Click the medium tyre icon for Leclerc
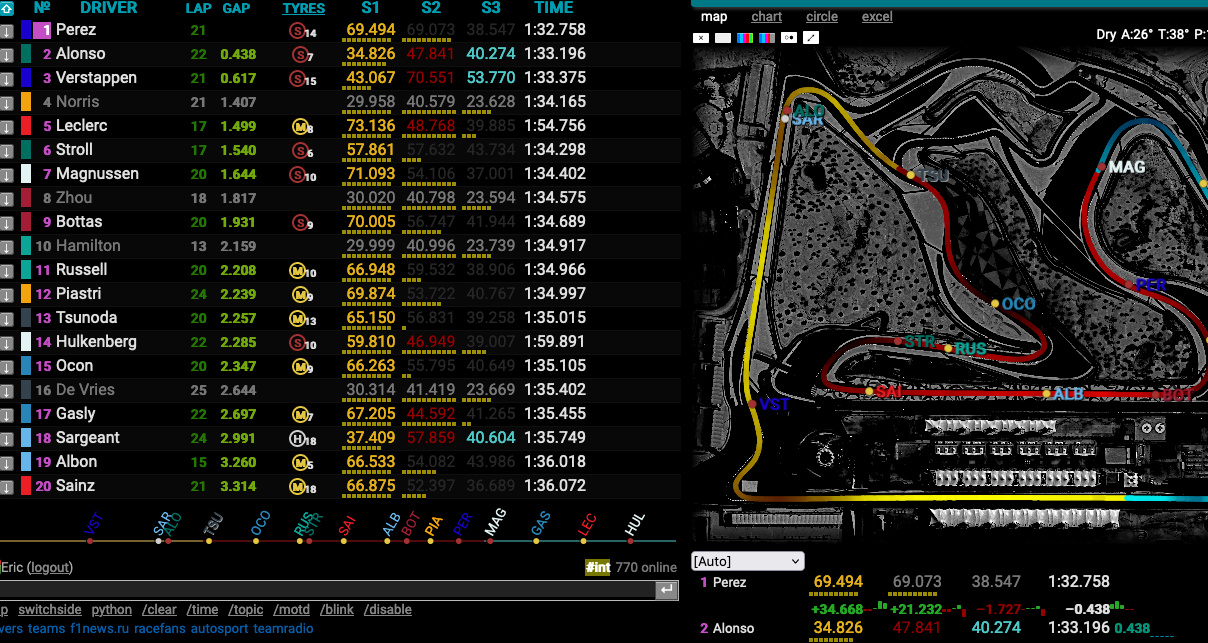This screenshot has width=1208, height=643. 298,127
